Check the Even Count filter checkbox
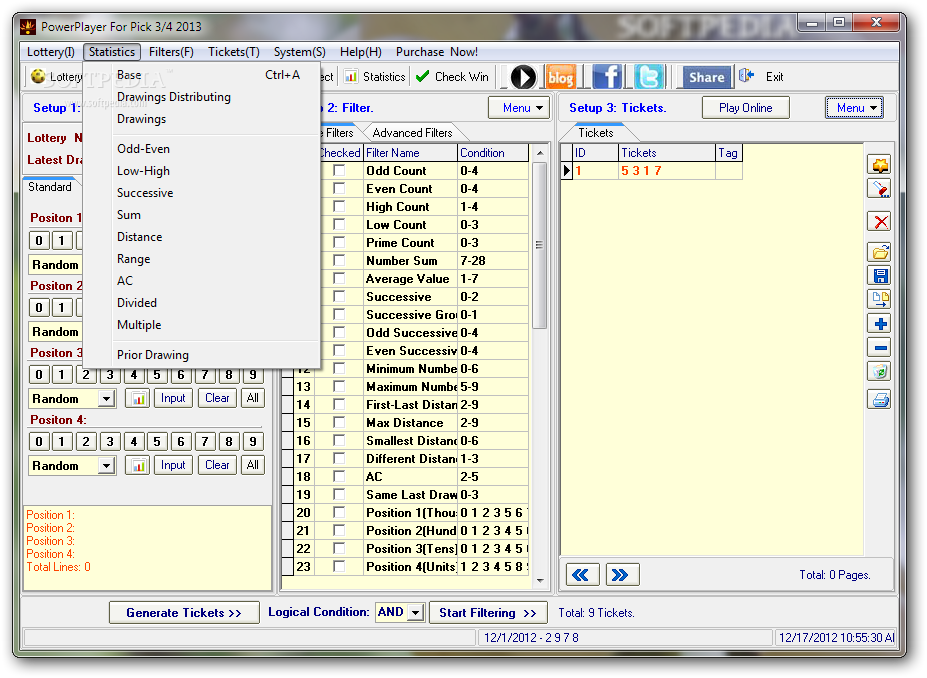 pyautogui.click(x=339, y=189)
